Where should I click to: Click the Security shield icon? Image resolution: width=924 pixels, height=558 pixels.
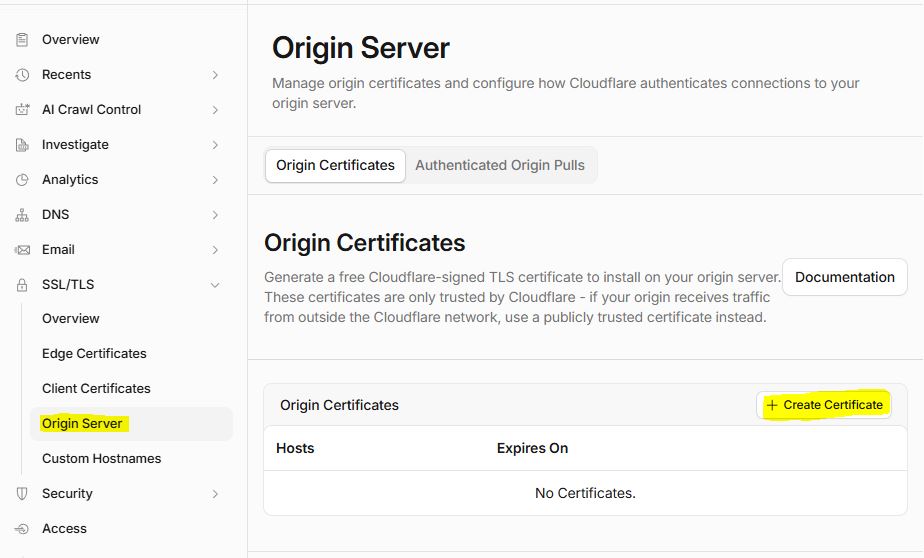(x=22, y=494)
